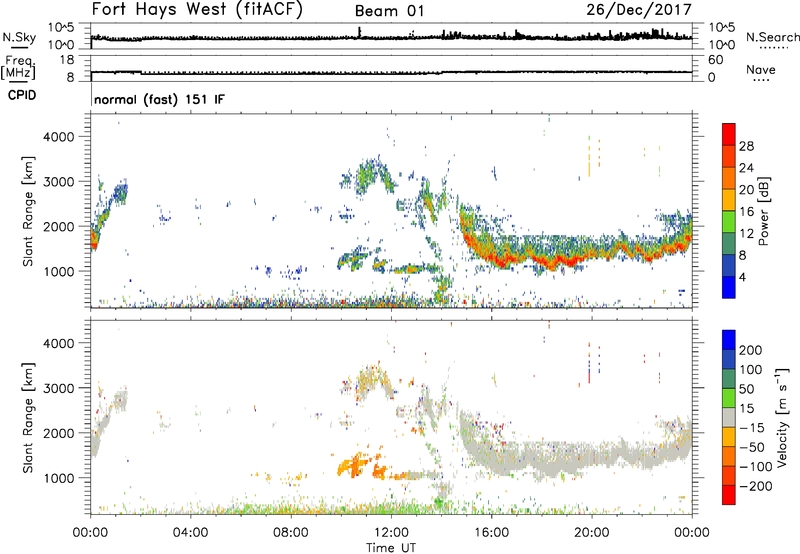Click the '16:00' time tick label

491,533
